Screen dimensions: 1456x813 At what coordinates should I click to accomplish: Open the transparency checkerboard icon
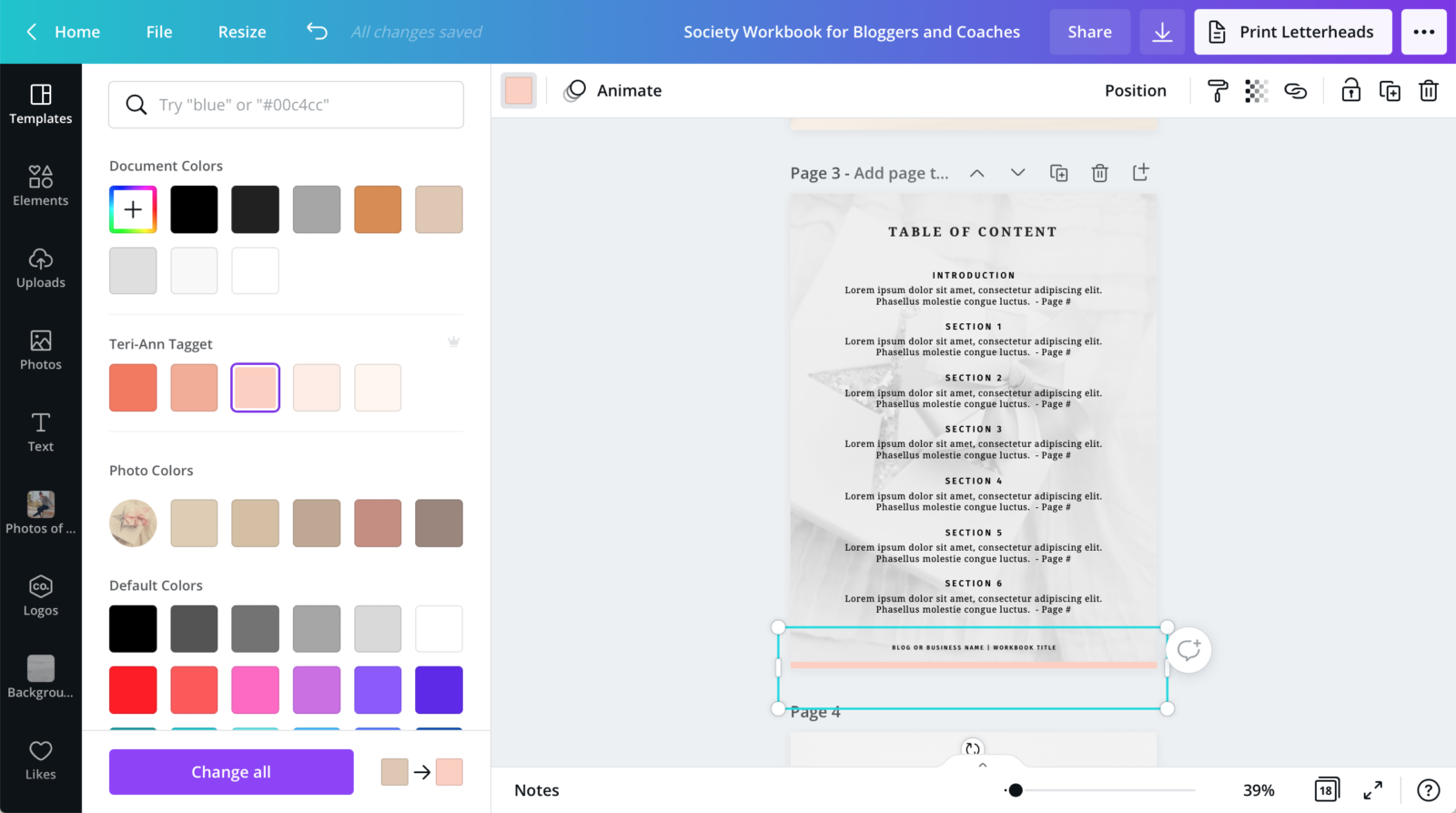click(1256, 91)
